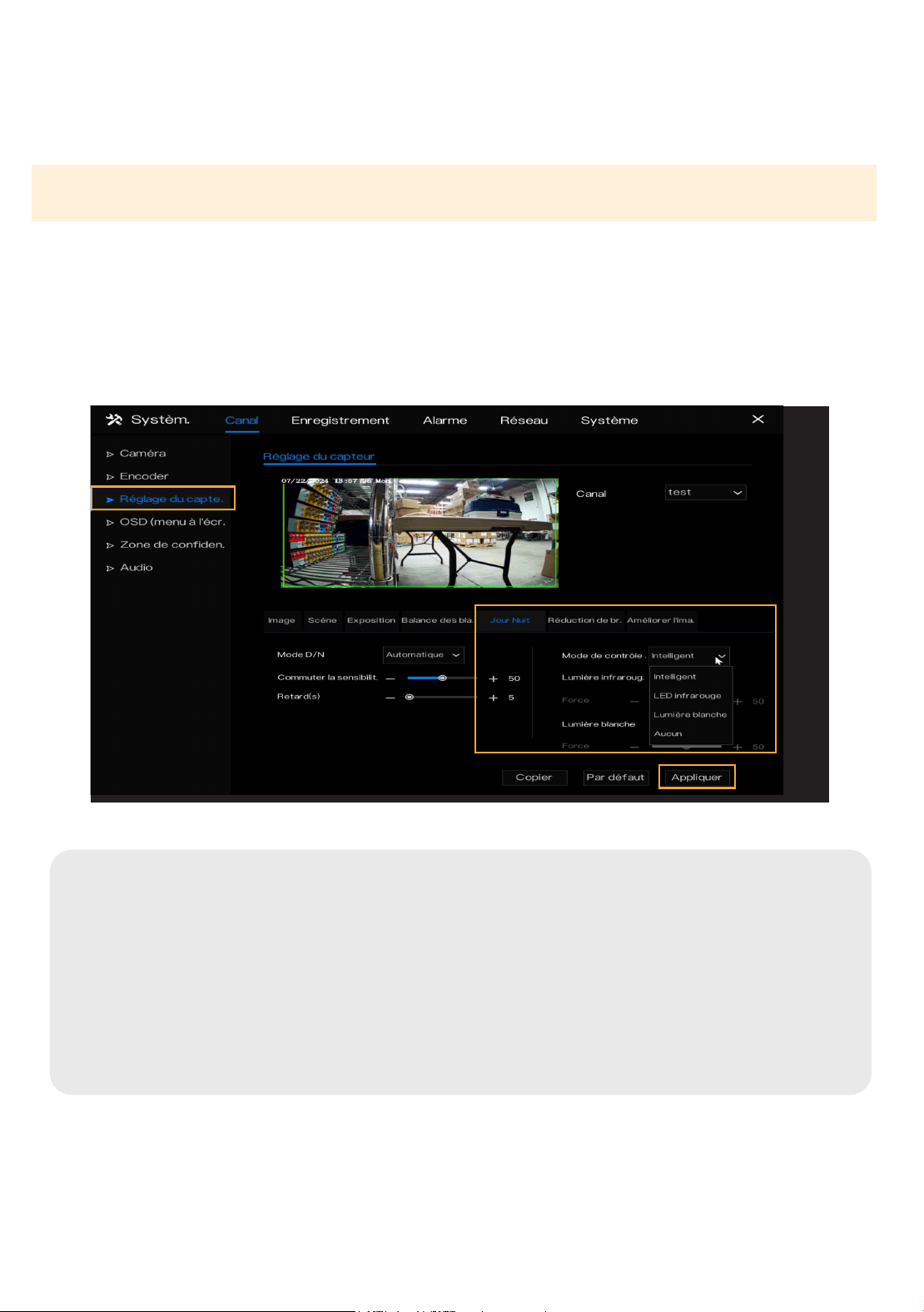Open the Exposition sub-tab
The height and width of the screenshot is (1312, 924).
(x=371, y=620)
